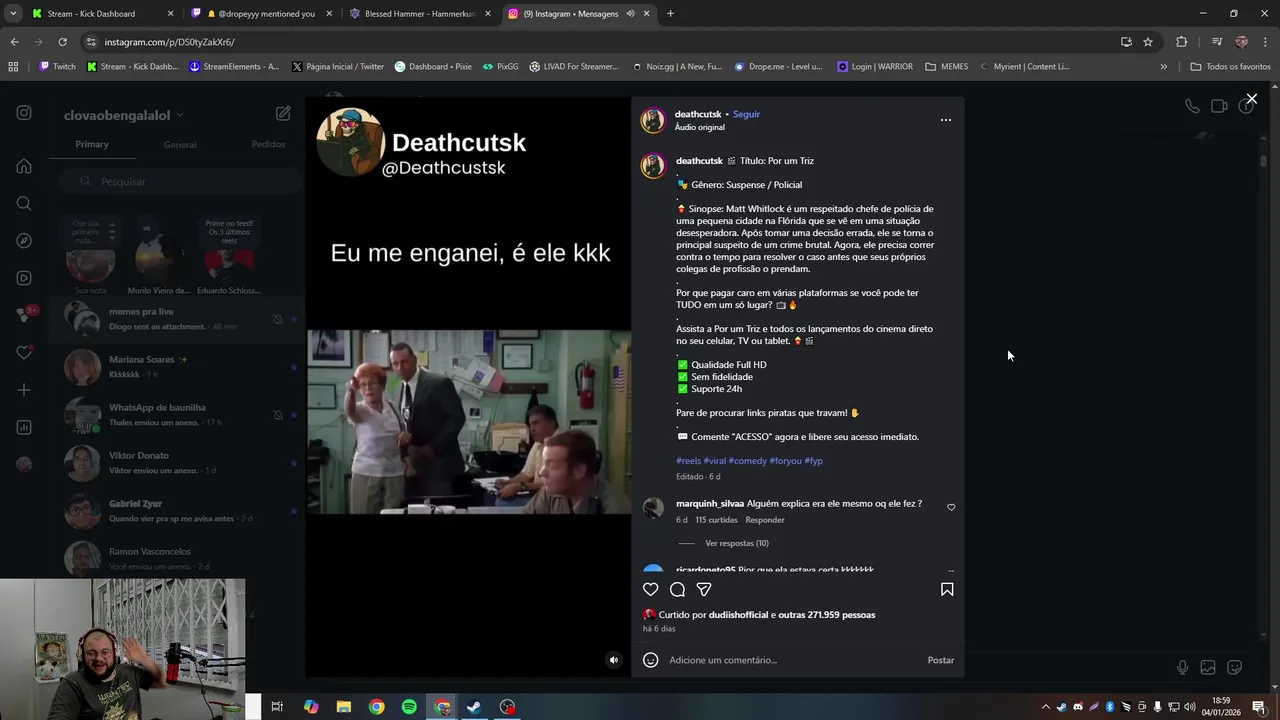Open Steam from the taskbar

click(474, 707)
